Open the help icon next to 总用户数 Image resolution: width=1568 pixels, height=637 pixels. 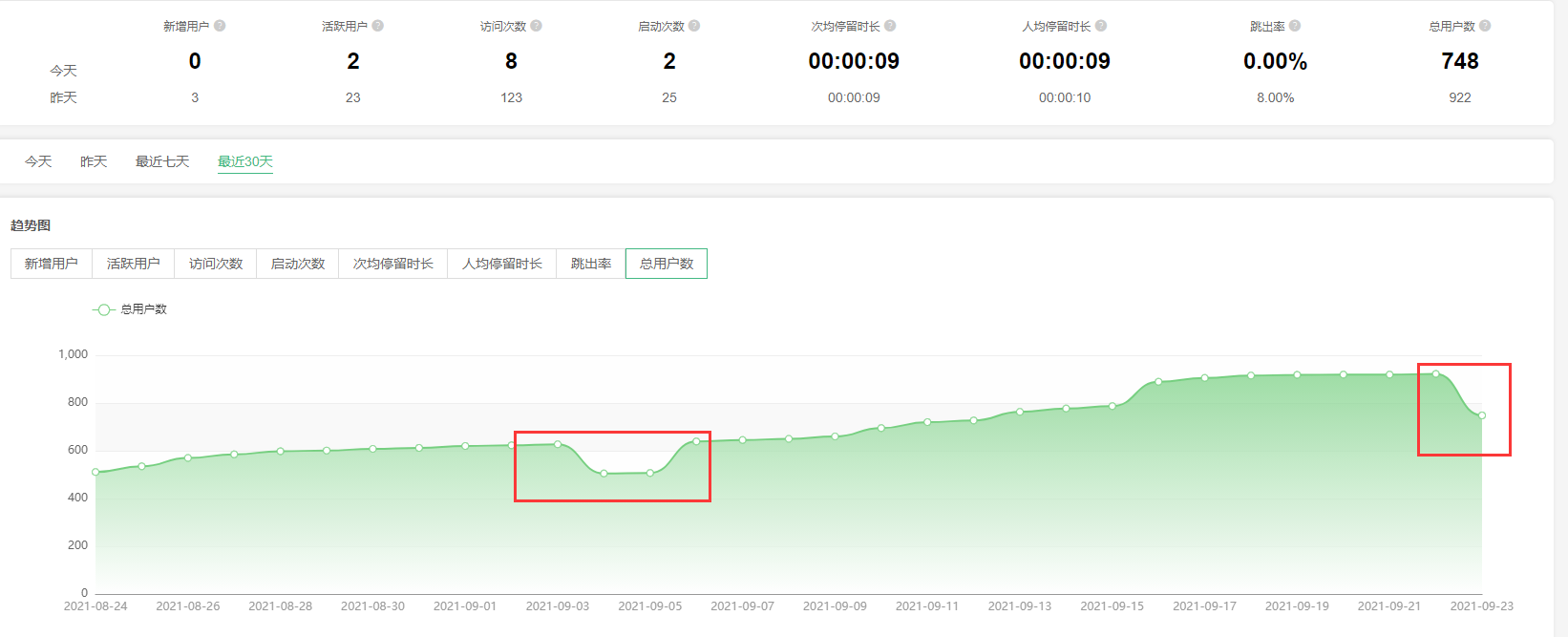point(1485,26)
